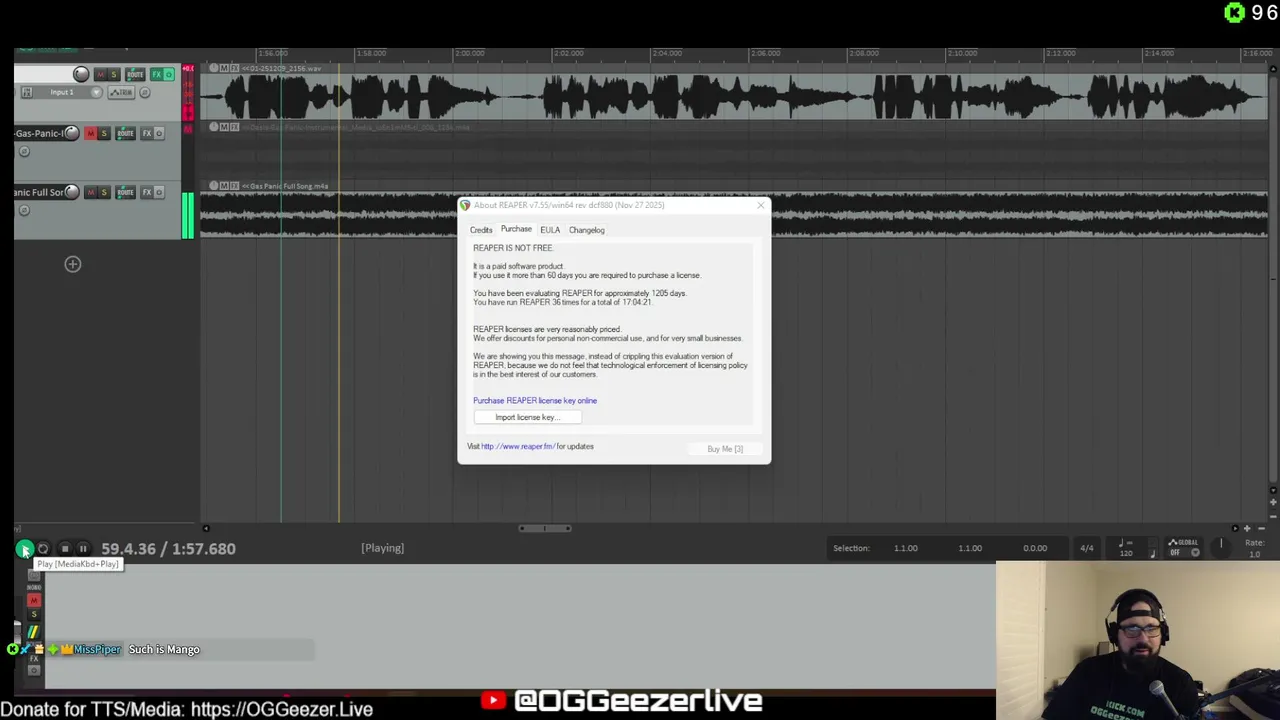Adjust Gas-Panic-I track volume knob
Image resolution: width=1280 pixels, height=720 pixels.
coord(71,133)
